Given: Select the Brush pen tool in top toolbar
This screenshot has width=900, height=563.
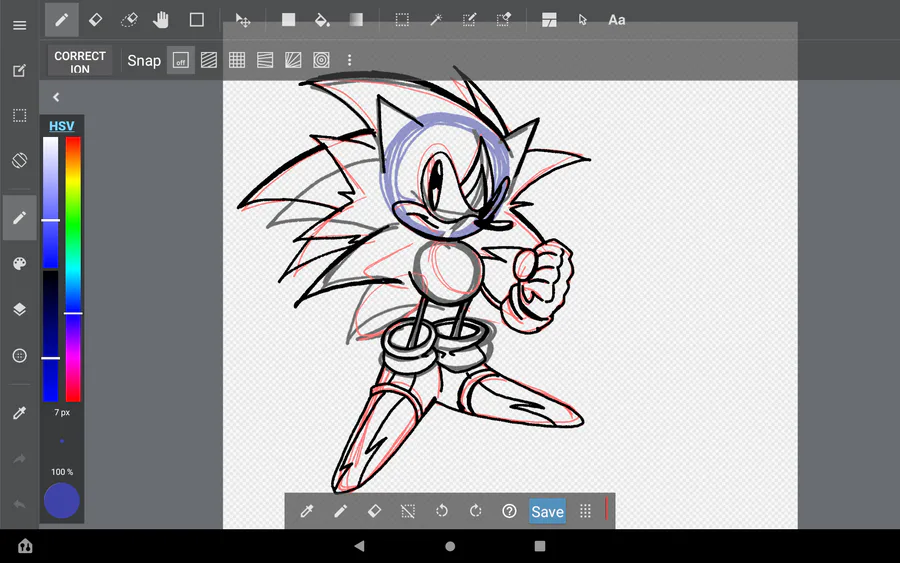Looking at the screenshot, I should click(61, 20).
